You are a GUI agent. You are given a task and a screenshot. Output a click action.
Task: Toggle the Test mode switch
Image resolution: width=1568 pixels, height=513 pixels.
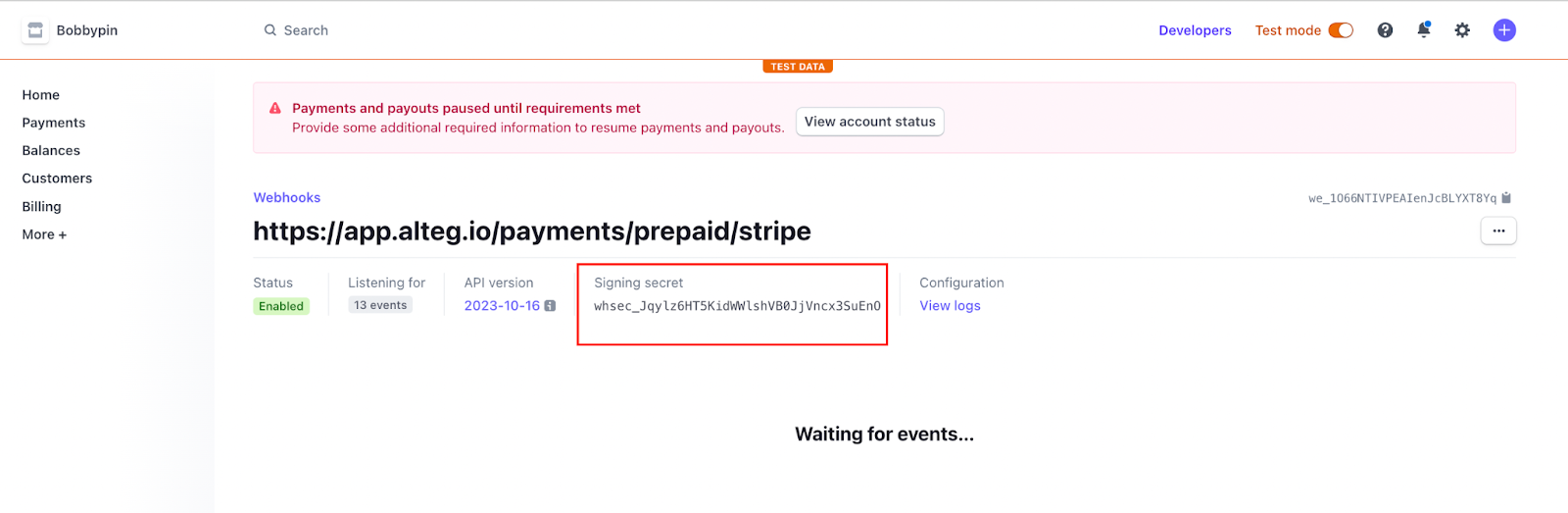coord(1341,30)
